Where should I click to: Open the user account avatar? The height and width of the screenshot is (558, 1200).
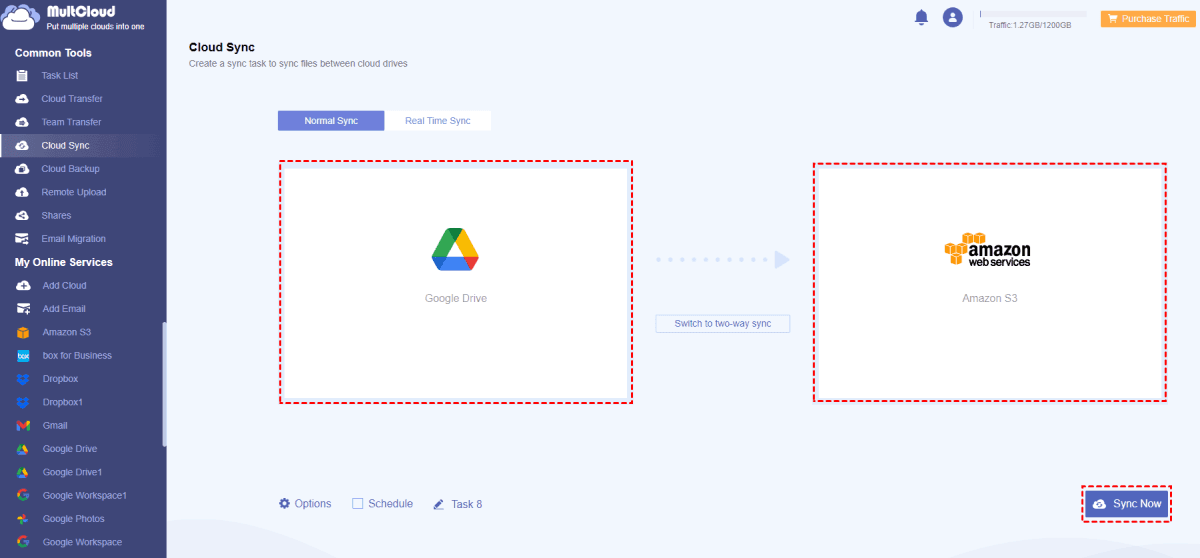point(953,17)
